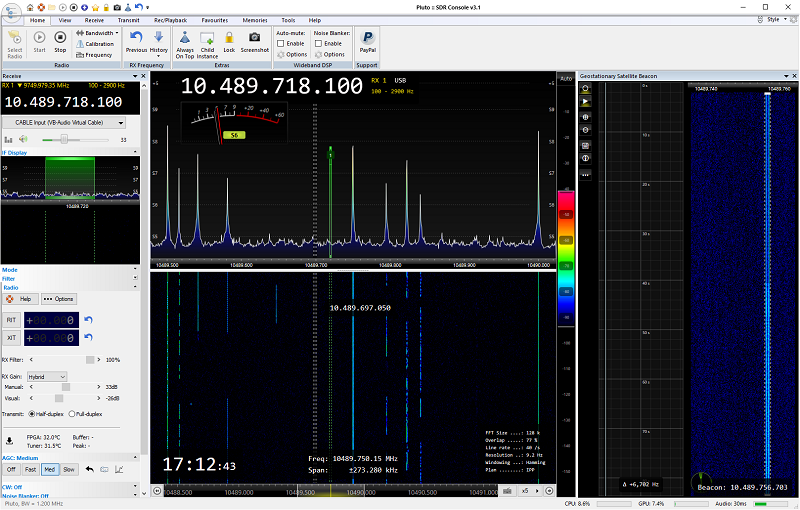Screen dimensions: 800x510
Task: Reset XIT offset with undo arrow
Action: pyautogui.click(x=88, y=337)
